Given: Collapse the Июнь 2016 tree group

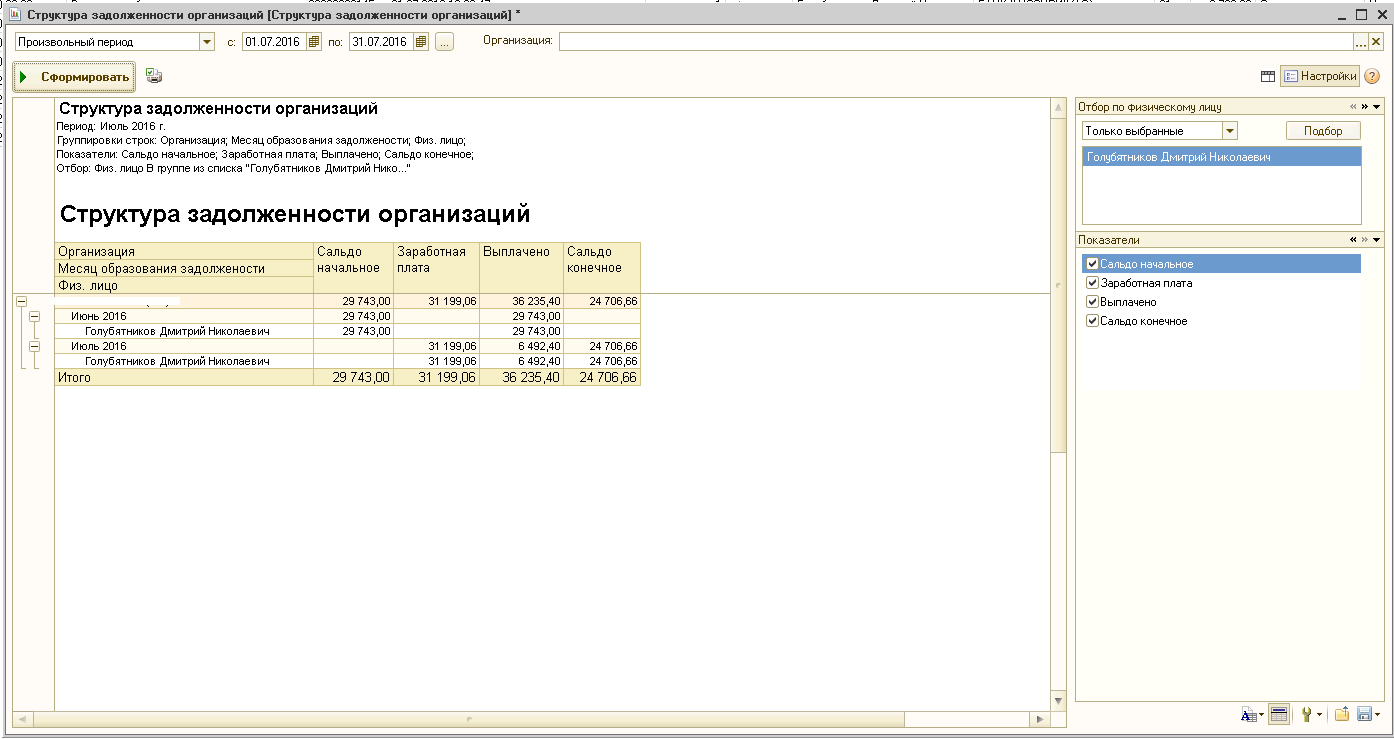Looking at the screenshot, I should 35,316.
